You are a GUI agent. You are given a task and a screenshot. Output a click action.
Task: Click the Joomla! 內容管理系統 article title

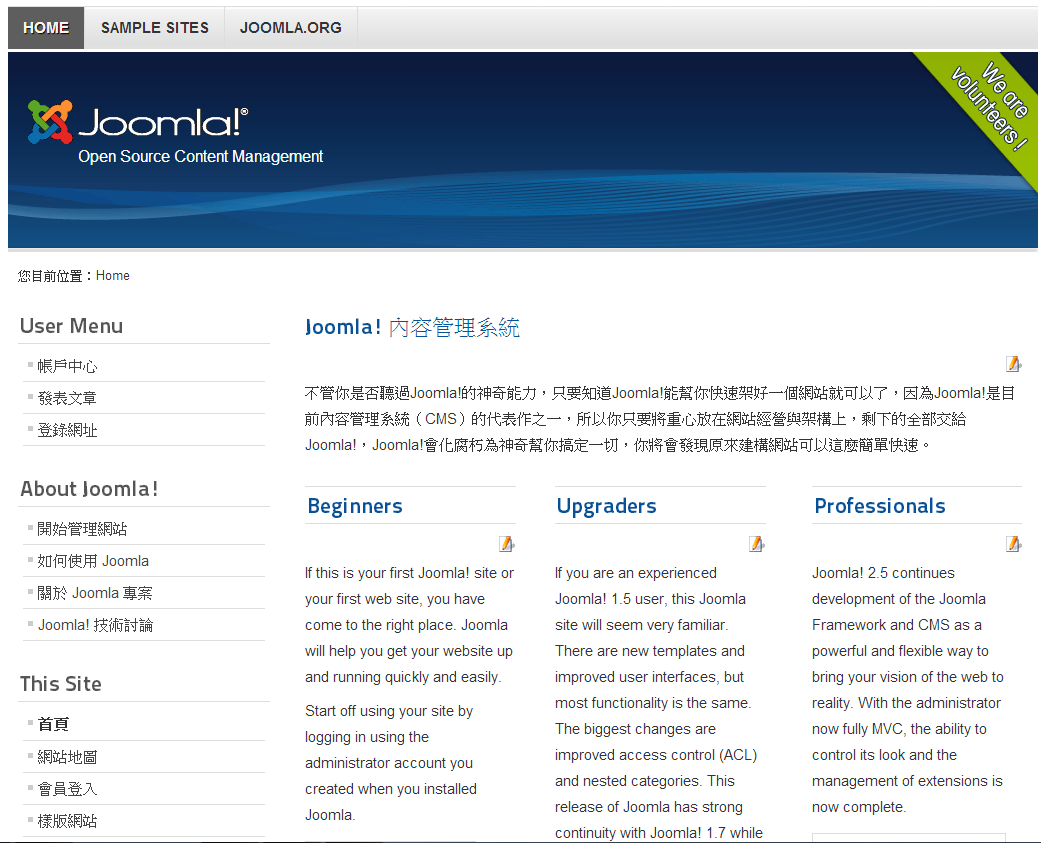(x=412, y=327)
